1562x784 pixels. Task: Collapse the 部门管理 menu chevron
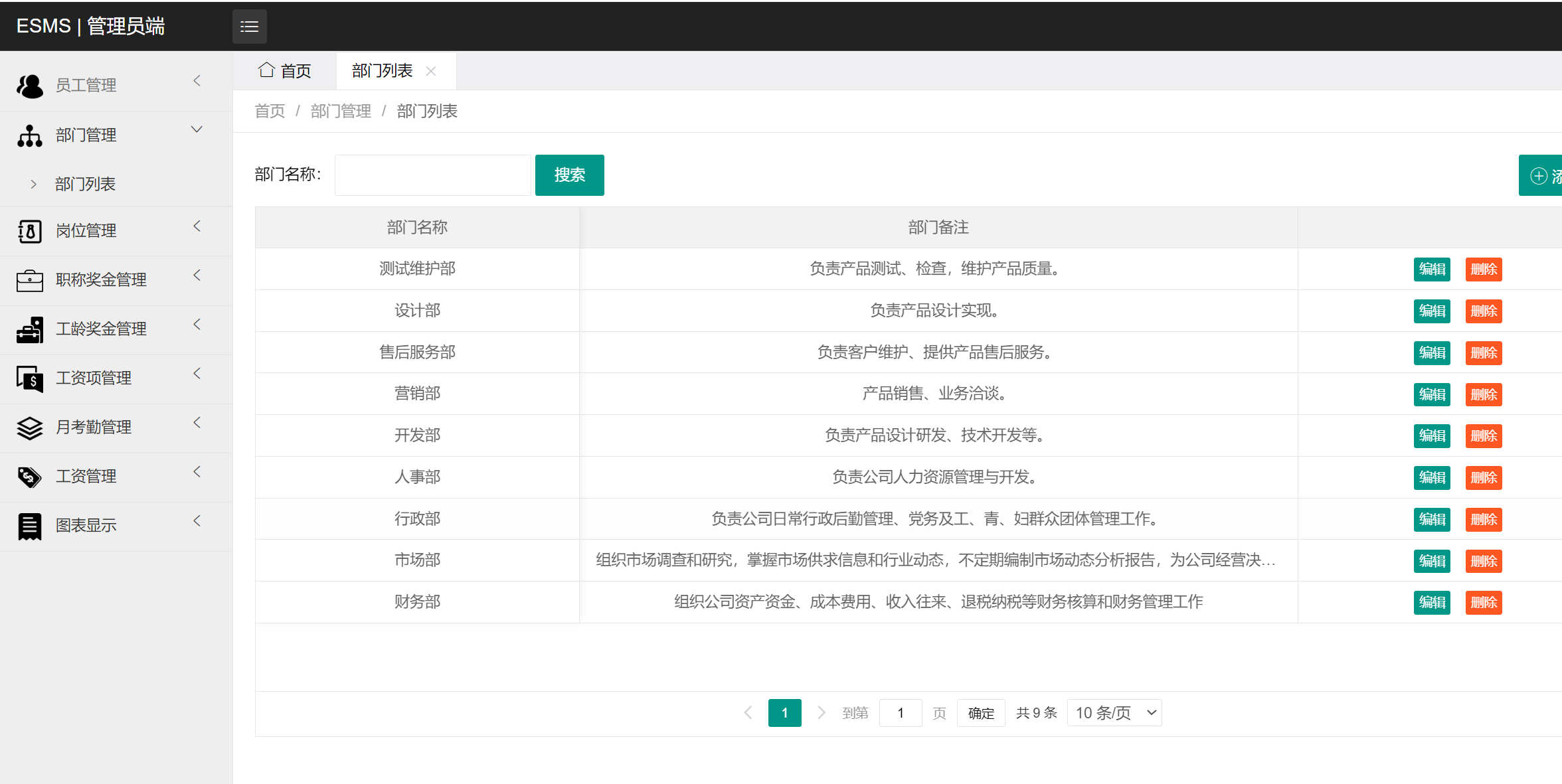[x=197, y=129]
